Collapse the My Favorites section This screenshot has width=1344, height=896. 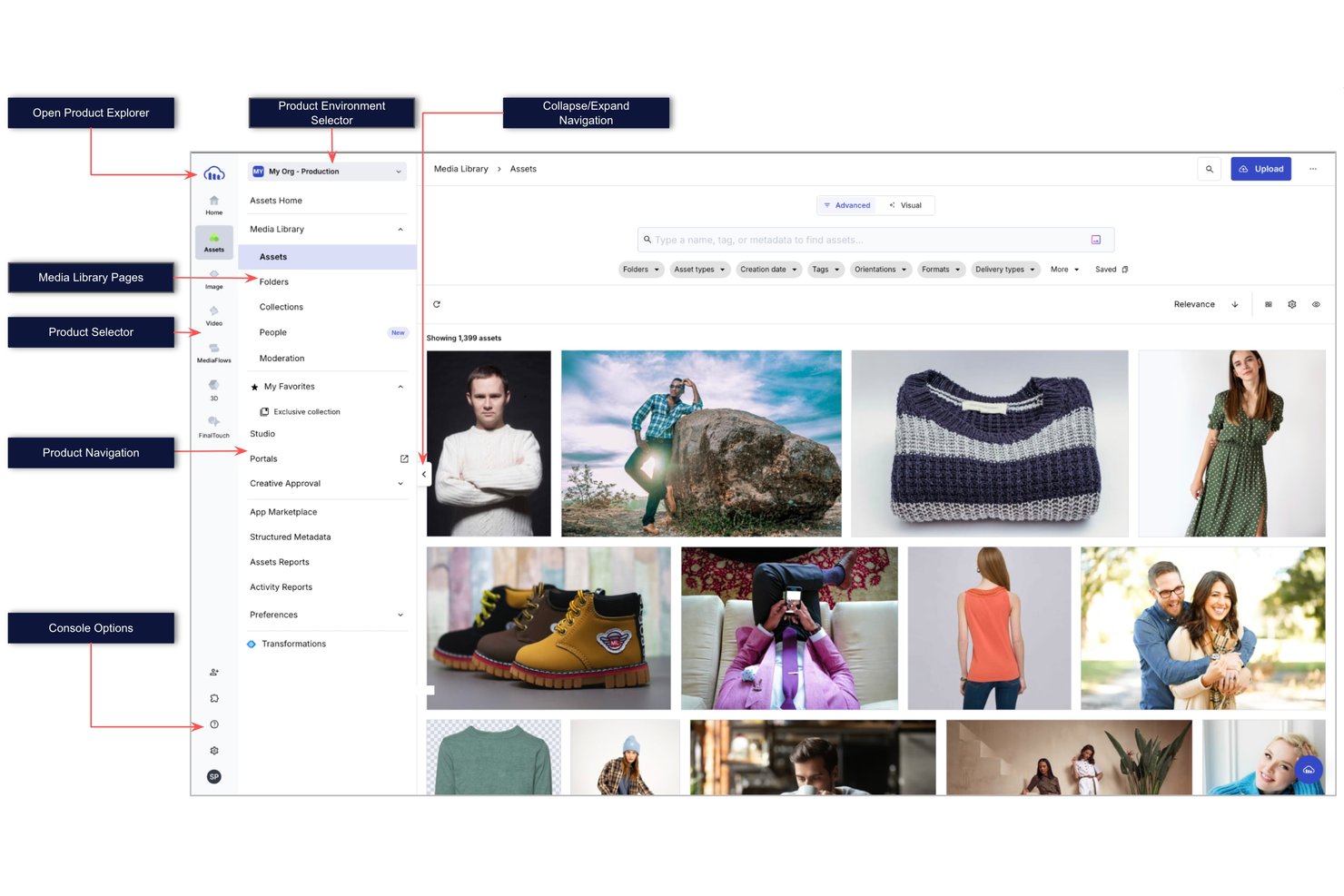[x=400, y=387]
